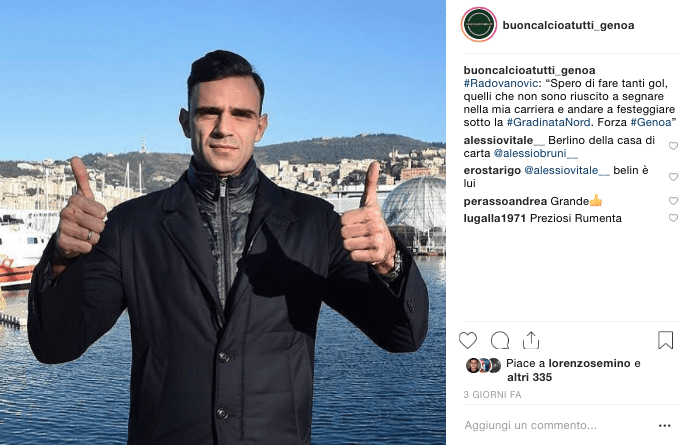Like alessiovitale__'s comment

pos(673,146)
